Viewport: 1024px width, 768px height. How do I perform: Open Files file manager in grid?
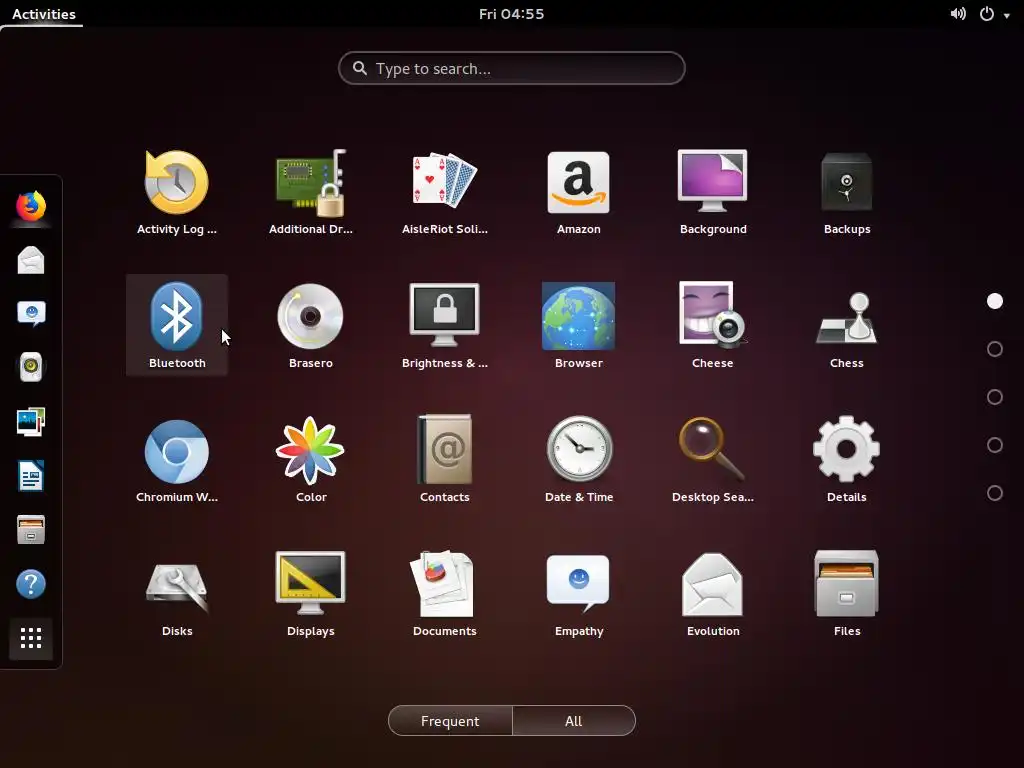847,594
